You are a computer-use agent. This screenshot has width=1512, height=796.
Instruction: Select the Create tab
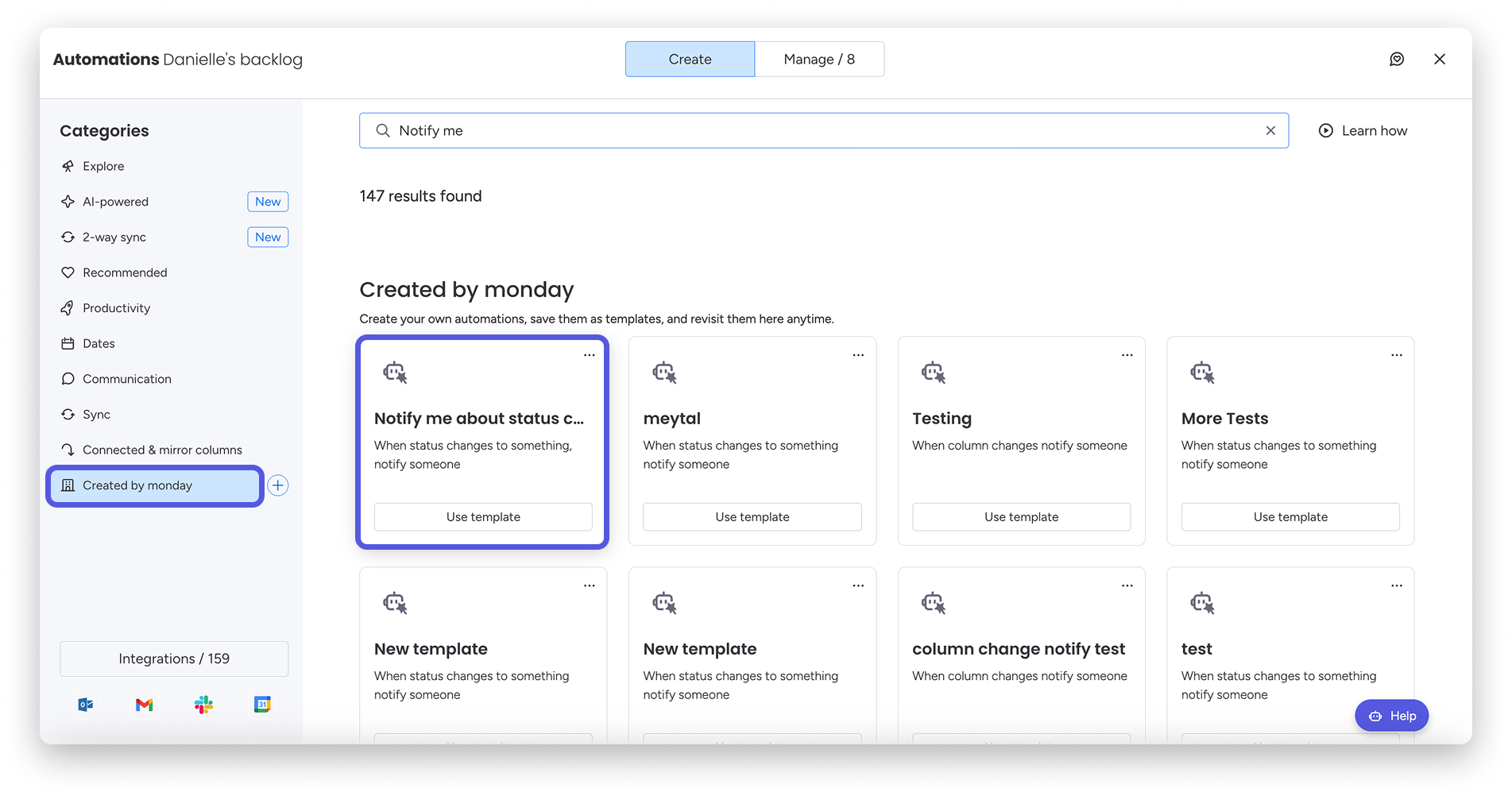point(690,60)
